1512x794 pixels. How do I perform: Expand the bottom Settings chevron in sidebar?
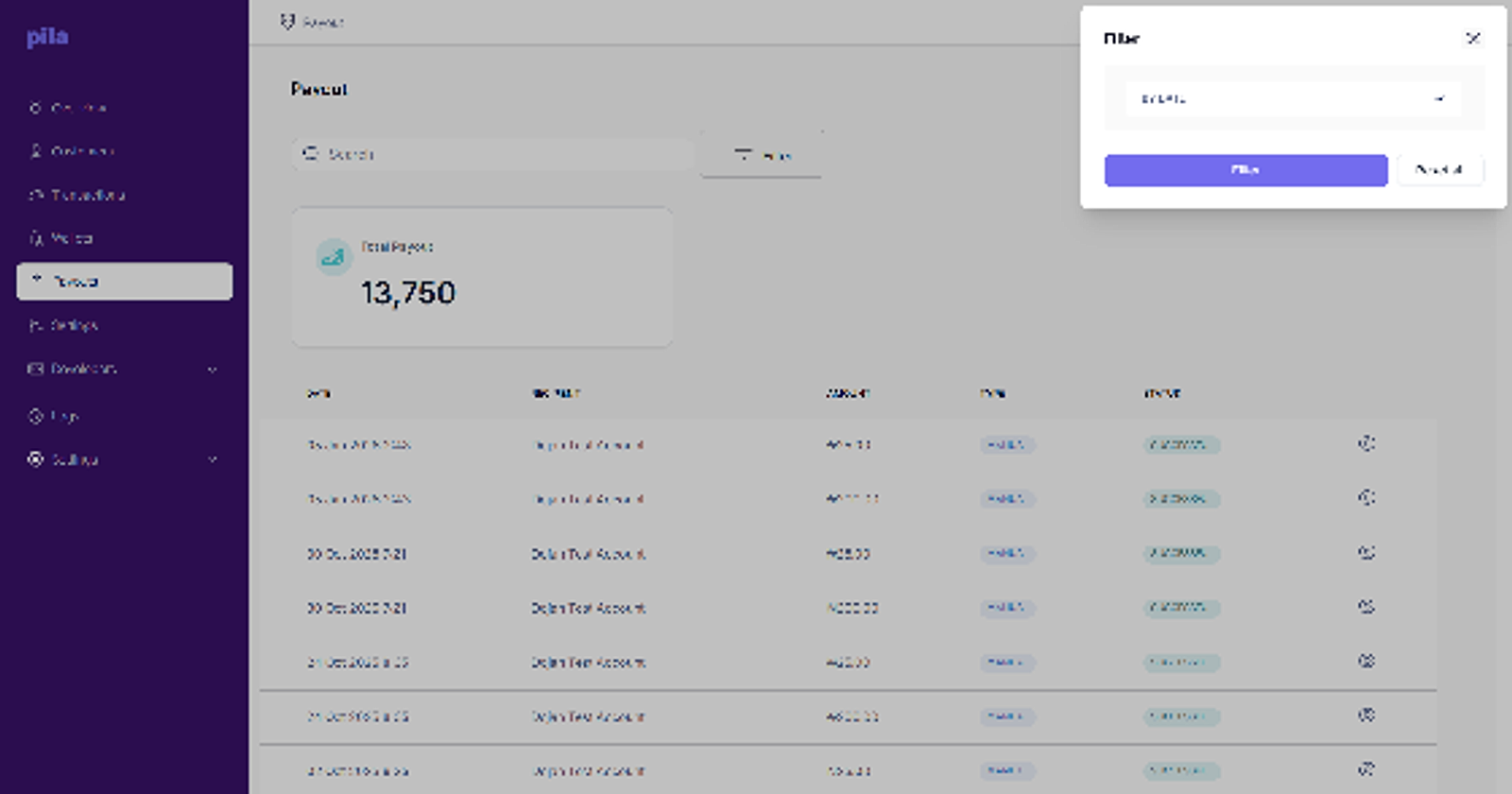212,459
